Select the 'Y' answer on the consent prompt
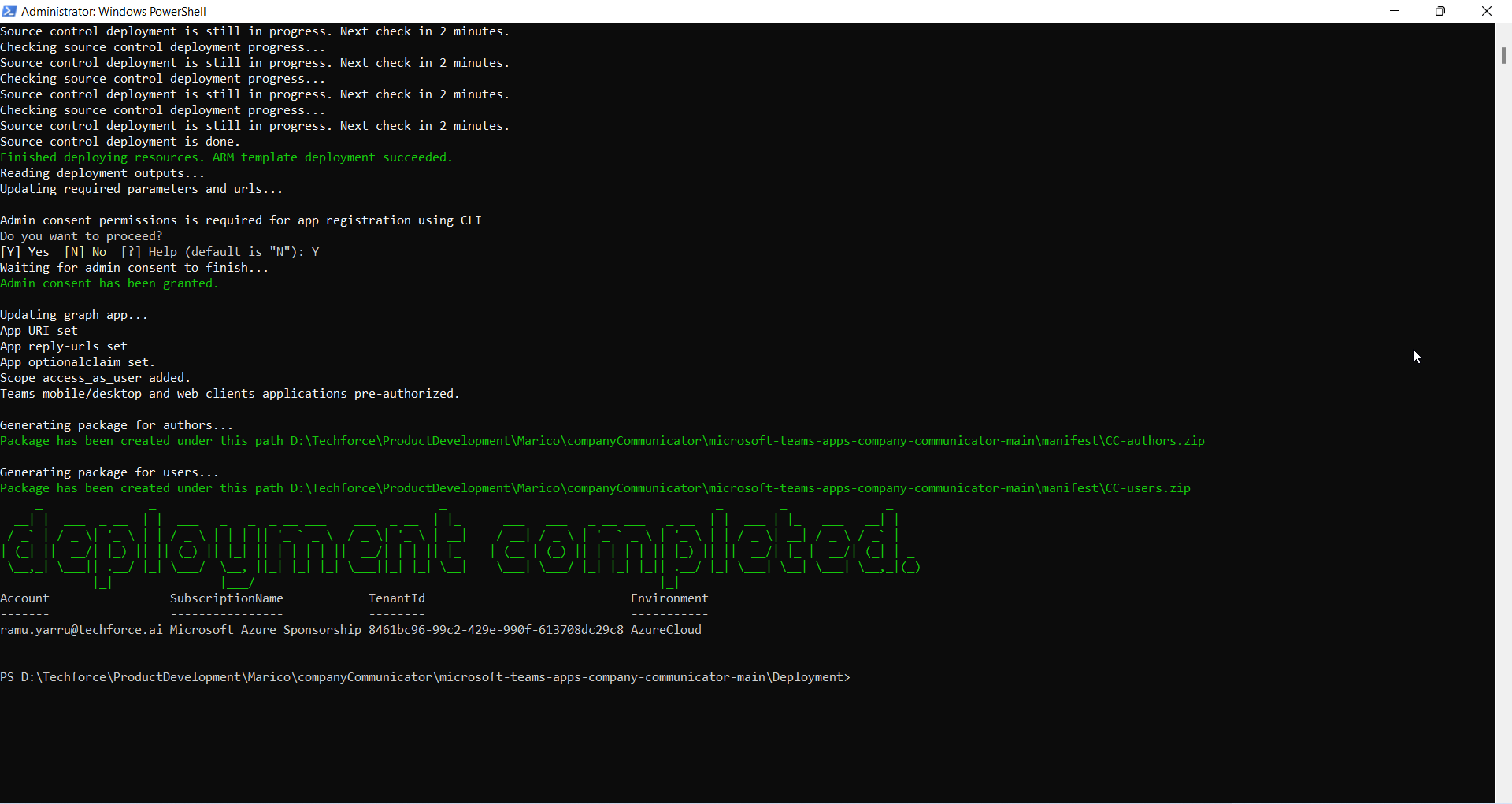The height and width of the screenshot is (804, 1512). 316,251
